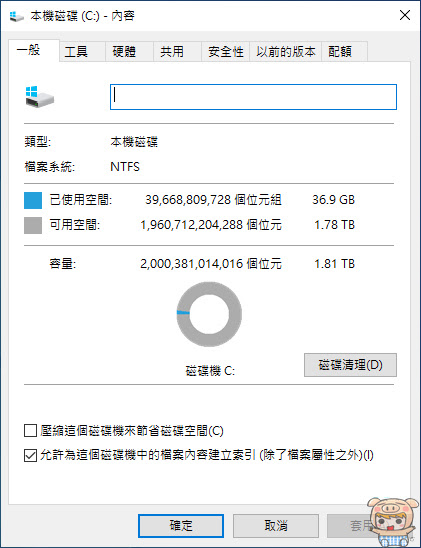Open the 安全性 tab
This screenshot has width=421, height=548.
pos(225,52)
